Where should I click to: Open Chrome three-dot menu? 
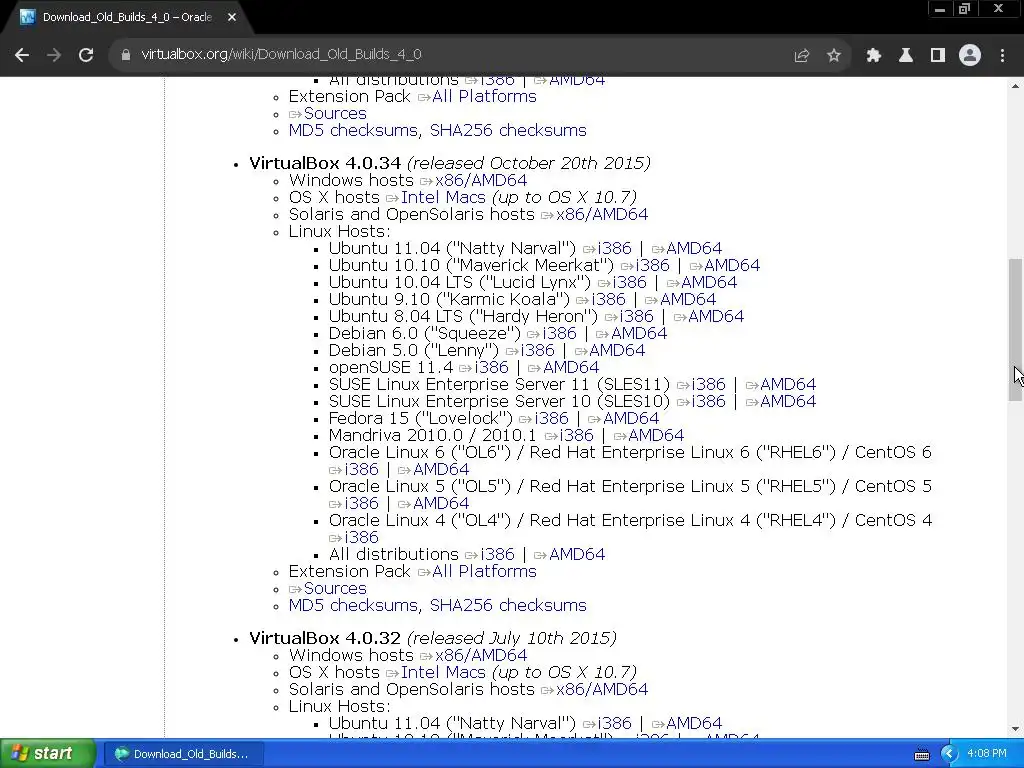pyautogui.click(x=1002, y=56)
